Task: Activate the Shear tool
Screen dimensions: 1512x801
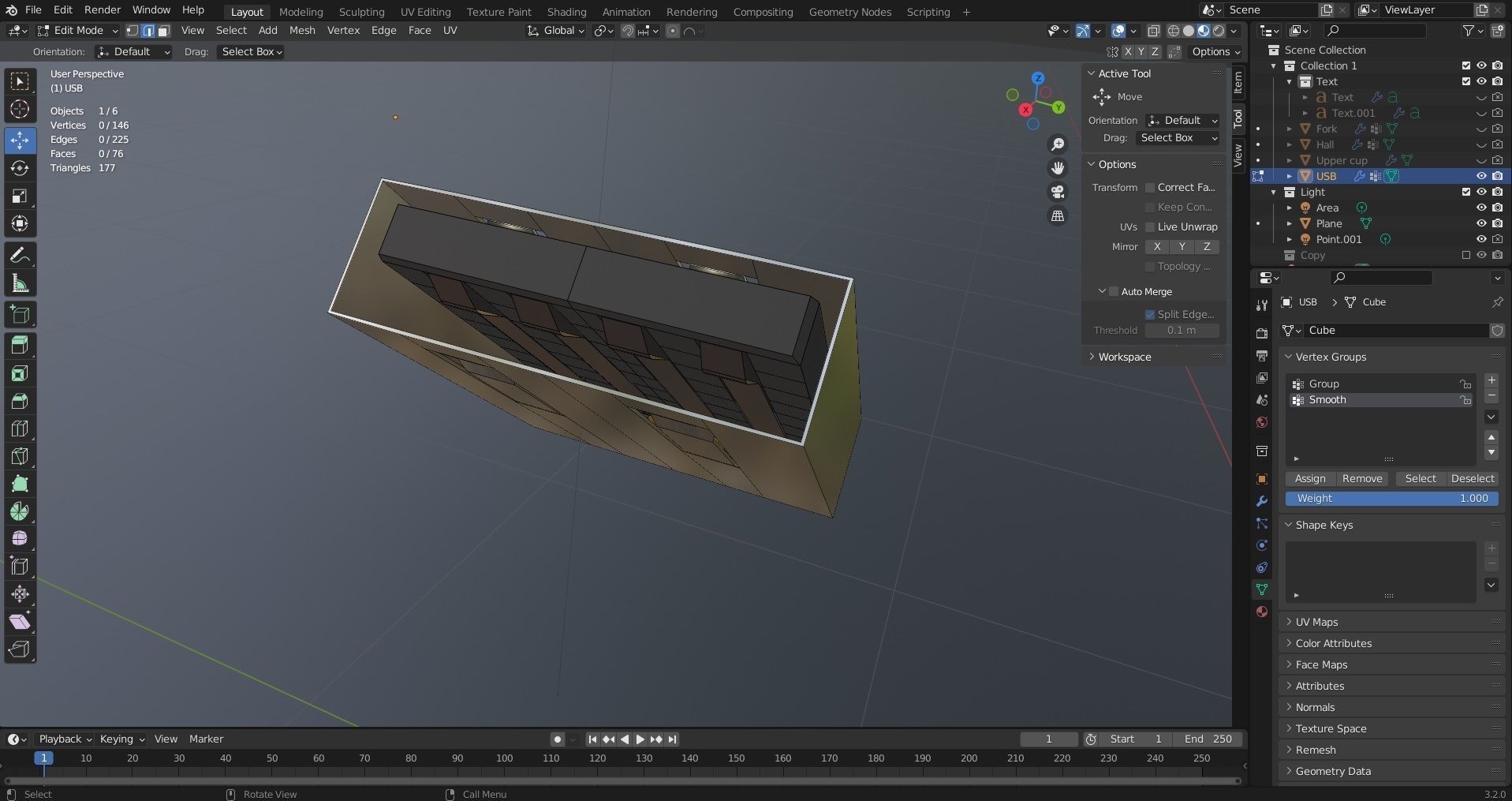Action: [x=20, y=622]
